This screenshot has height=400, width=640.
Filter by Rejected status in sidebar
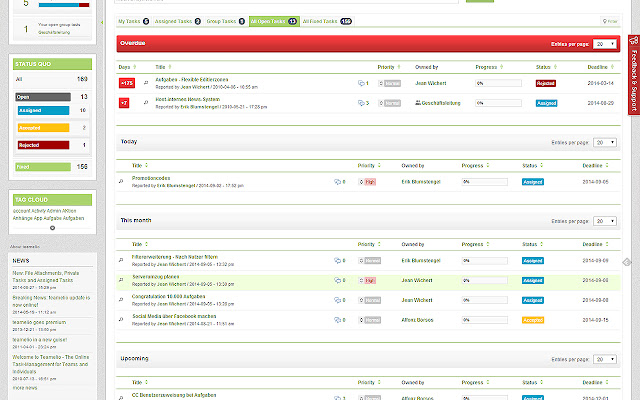click(41, 144)
